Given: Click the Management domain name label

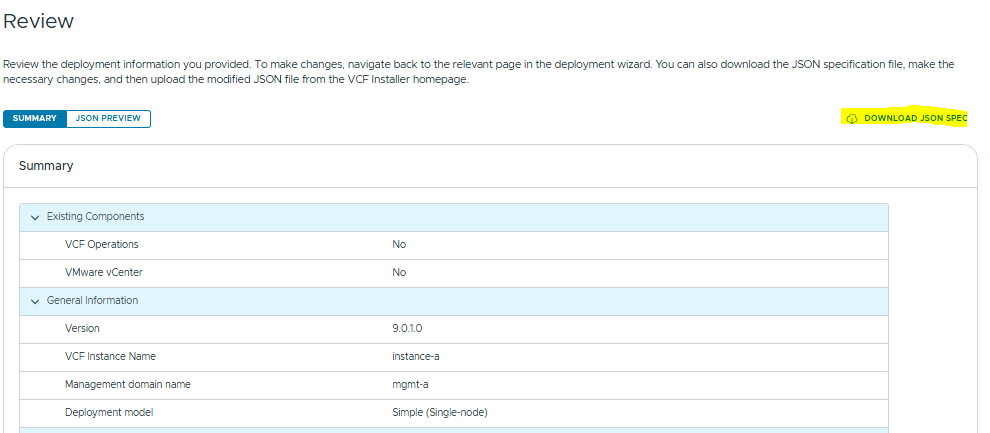Looking at the screenshot, I should (x=127, y=385).
